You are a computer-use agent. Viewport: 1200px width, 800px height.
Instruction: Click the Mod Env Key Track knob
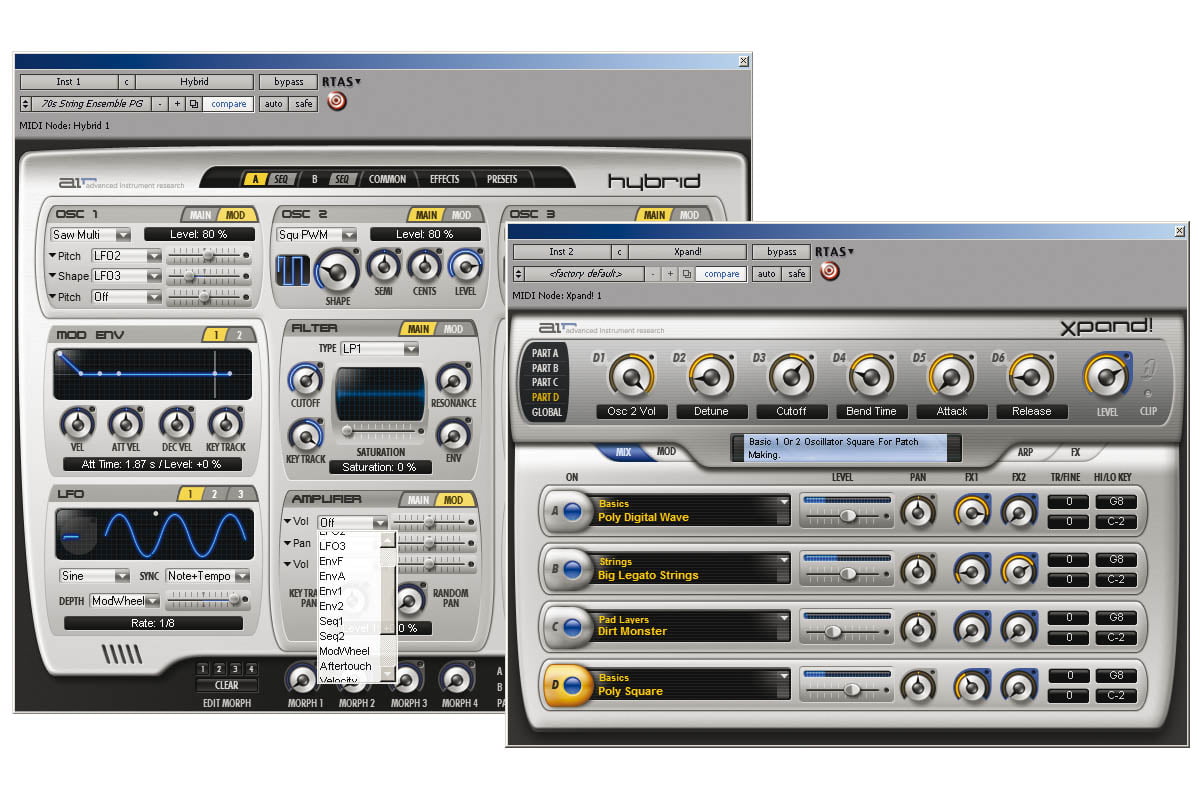pos(225,423)
